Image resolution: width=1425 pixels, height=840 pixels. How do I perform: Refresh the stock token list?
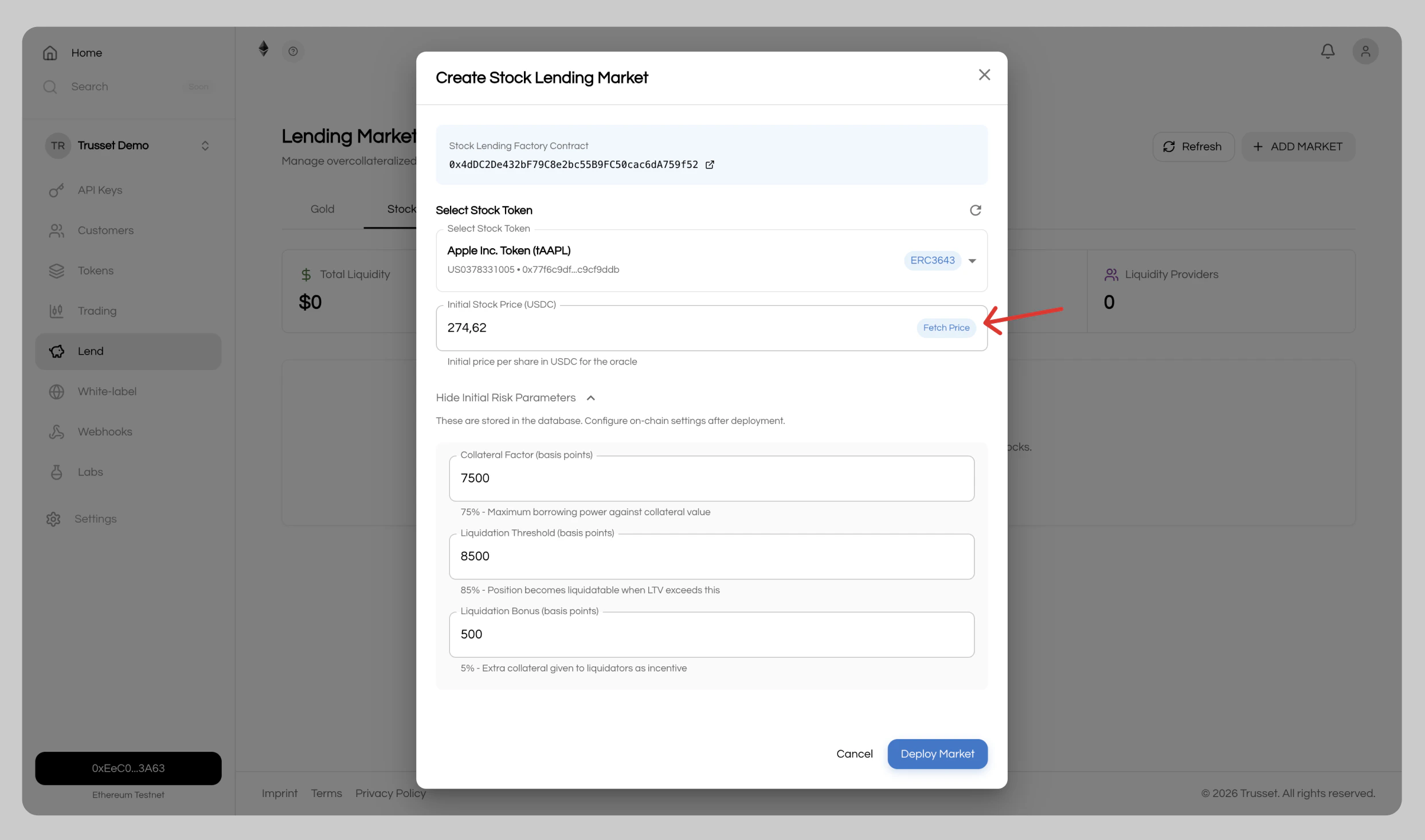[x=976, y=210]
